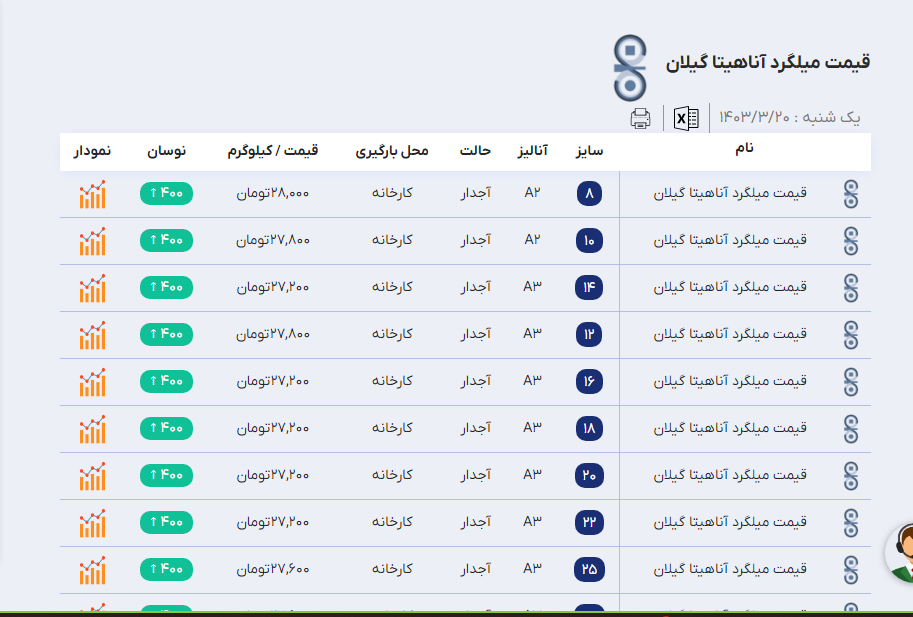The image size is (913, 617).
Task: Click the 'نوسان' column header
Action: pyautogui.click(x=167, y=151)
